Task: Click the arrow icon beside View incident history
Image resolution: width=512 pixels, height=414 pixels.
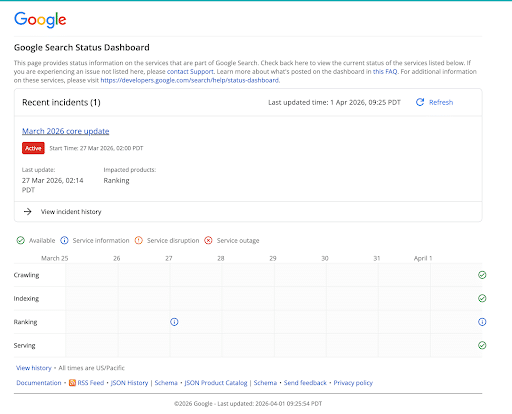Action: point(28,212)
